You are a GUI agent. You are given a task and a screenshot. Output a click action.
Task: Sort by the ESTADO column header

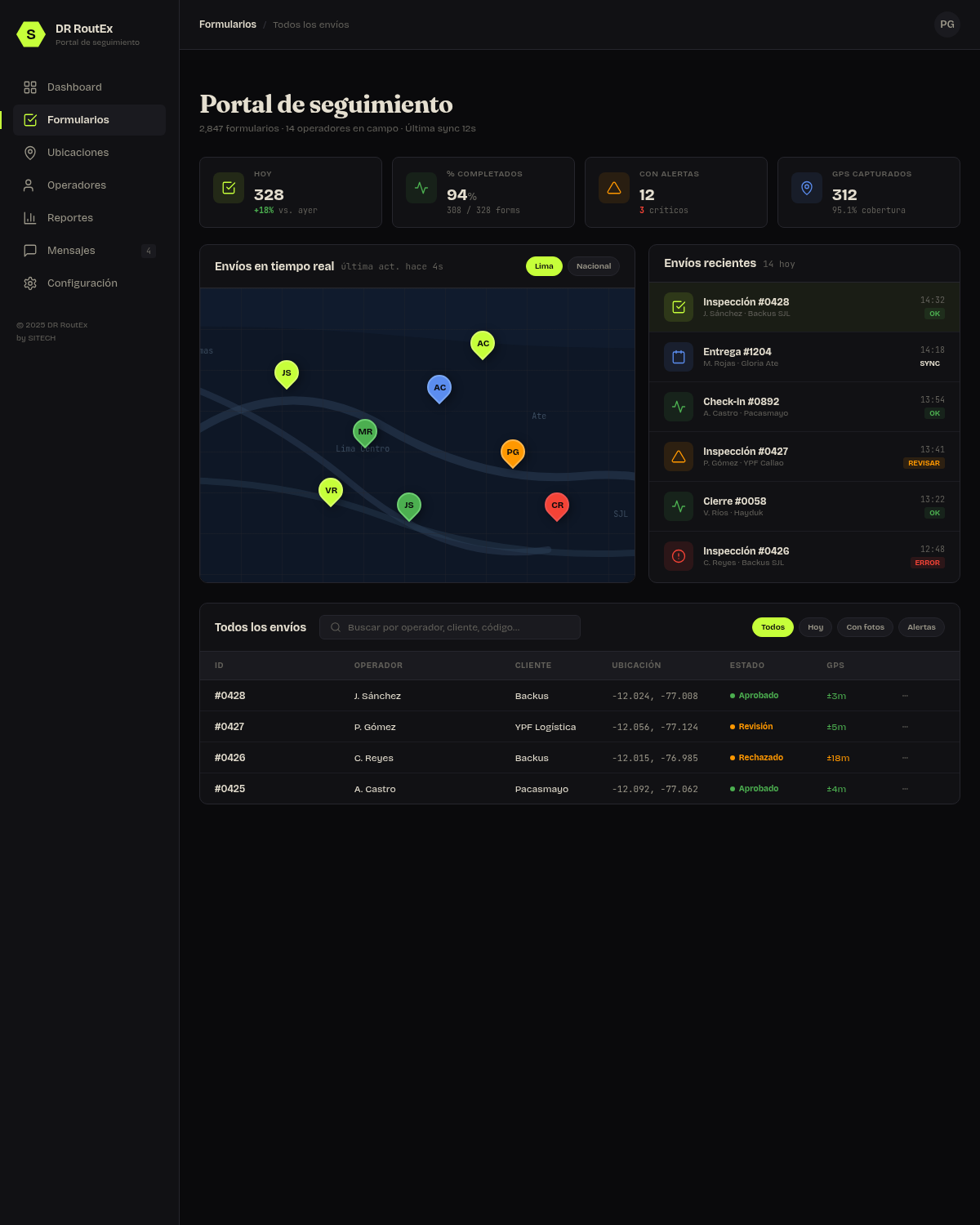click(x=747, y=666)
